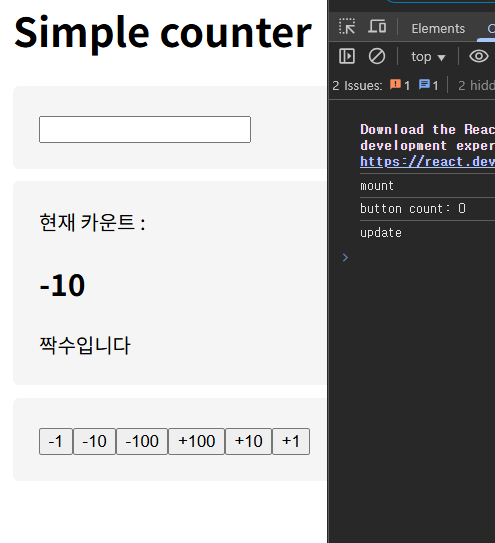
Task: Click the blue issues message badge
Action: (x=428, y=85)
